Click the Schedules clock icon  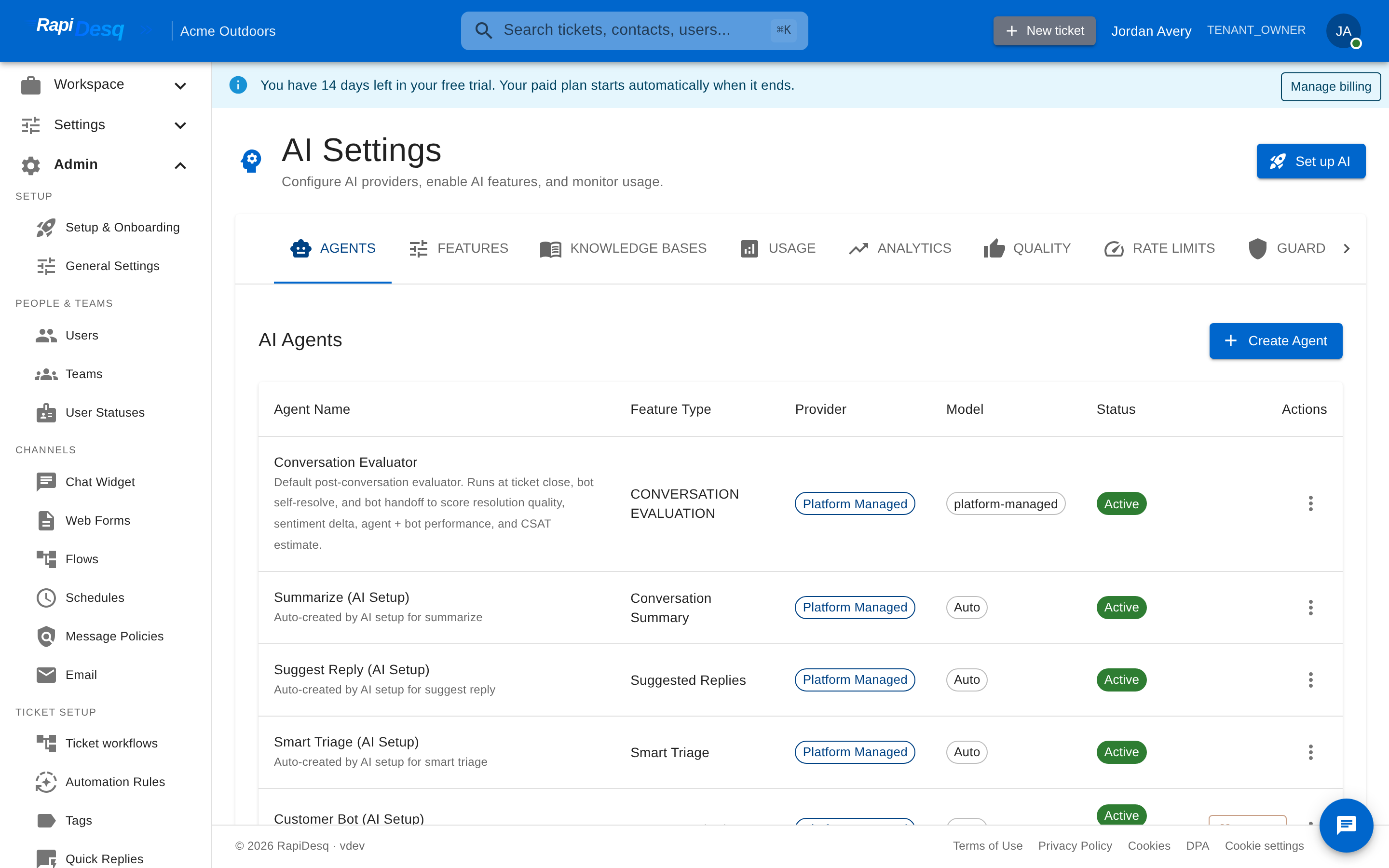(x=46, y=597)
